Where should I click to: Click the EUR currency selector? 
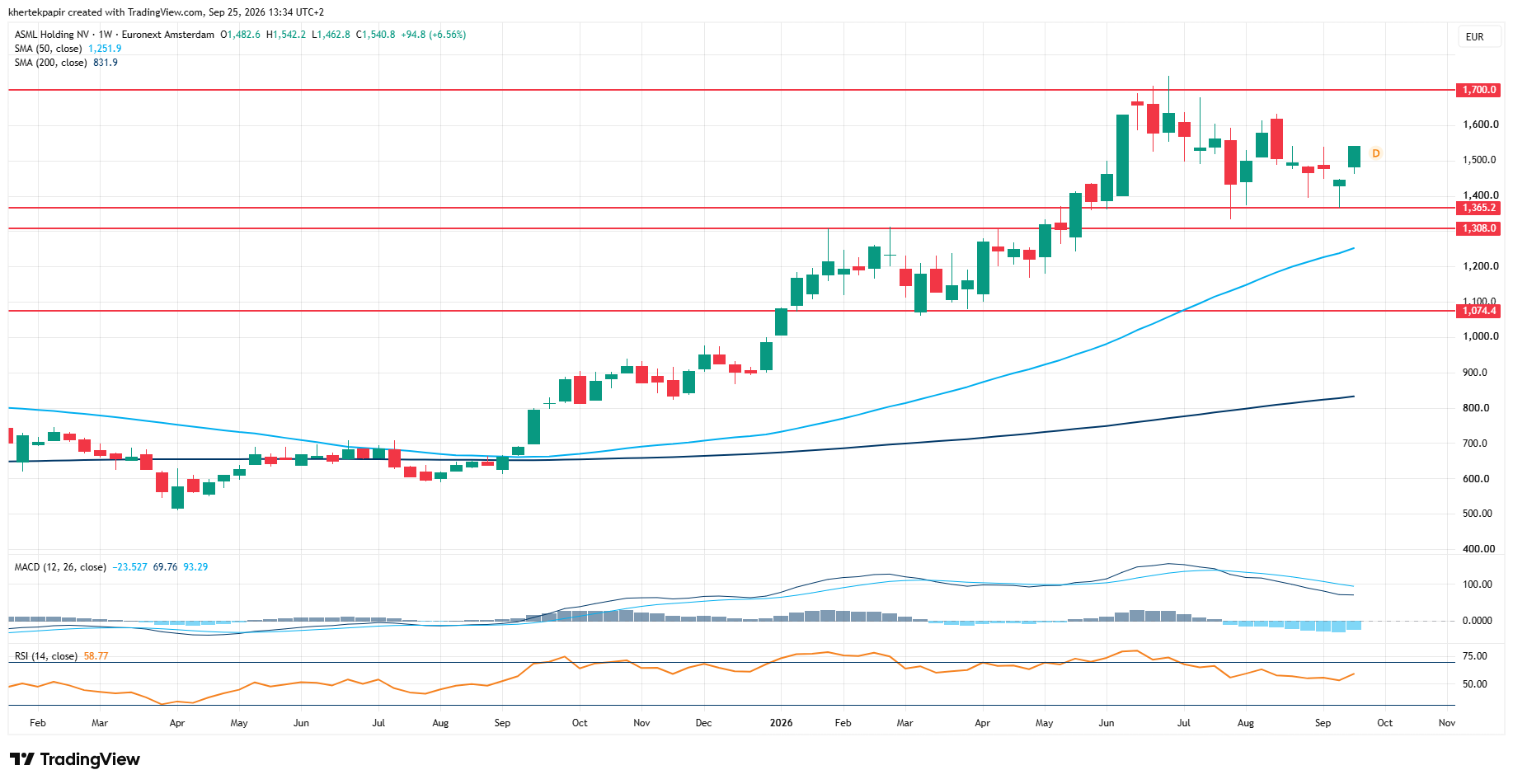(1475, 37)
